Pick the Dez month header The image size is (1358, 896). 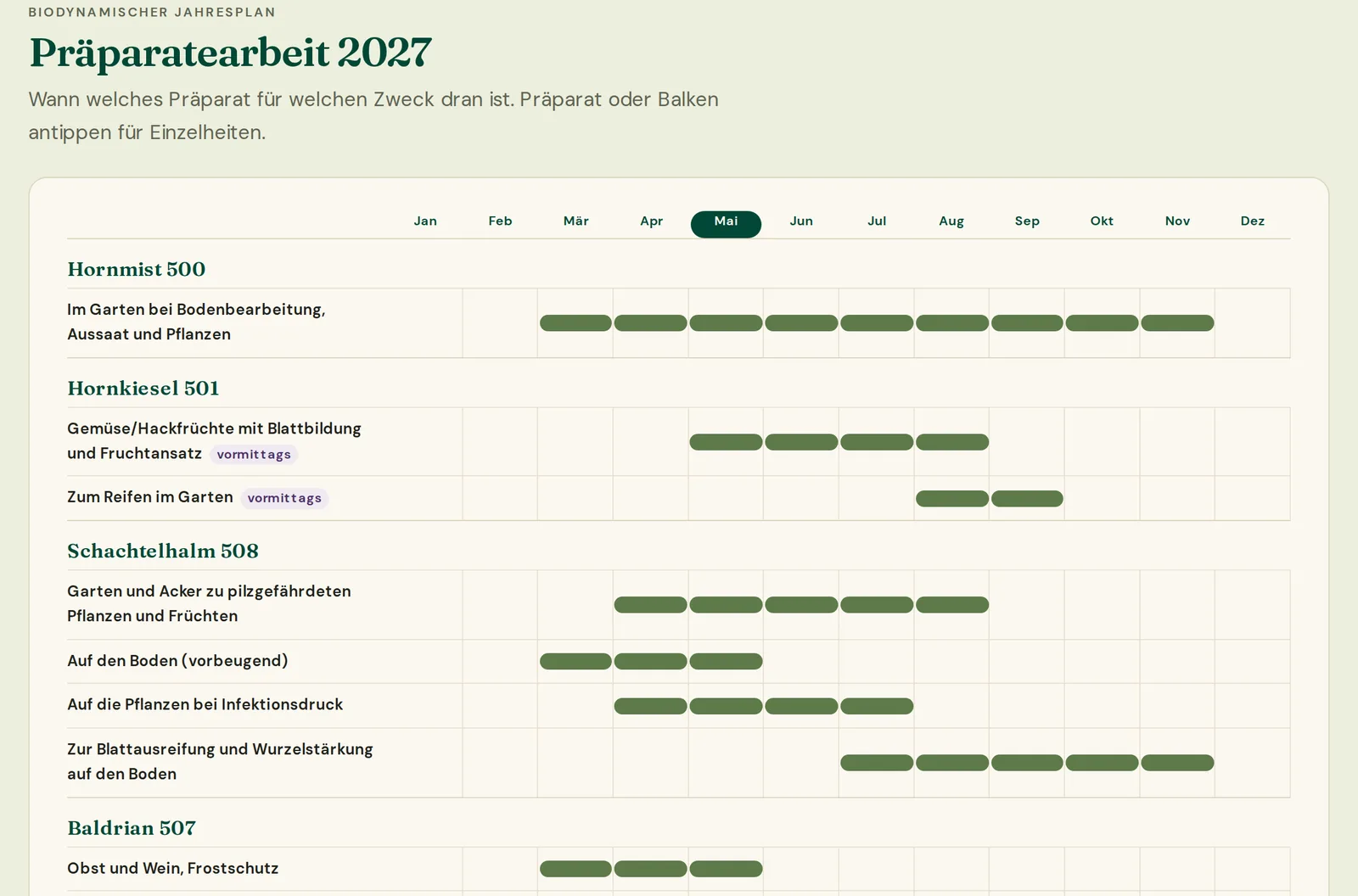tap(1252, 221)
